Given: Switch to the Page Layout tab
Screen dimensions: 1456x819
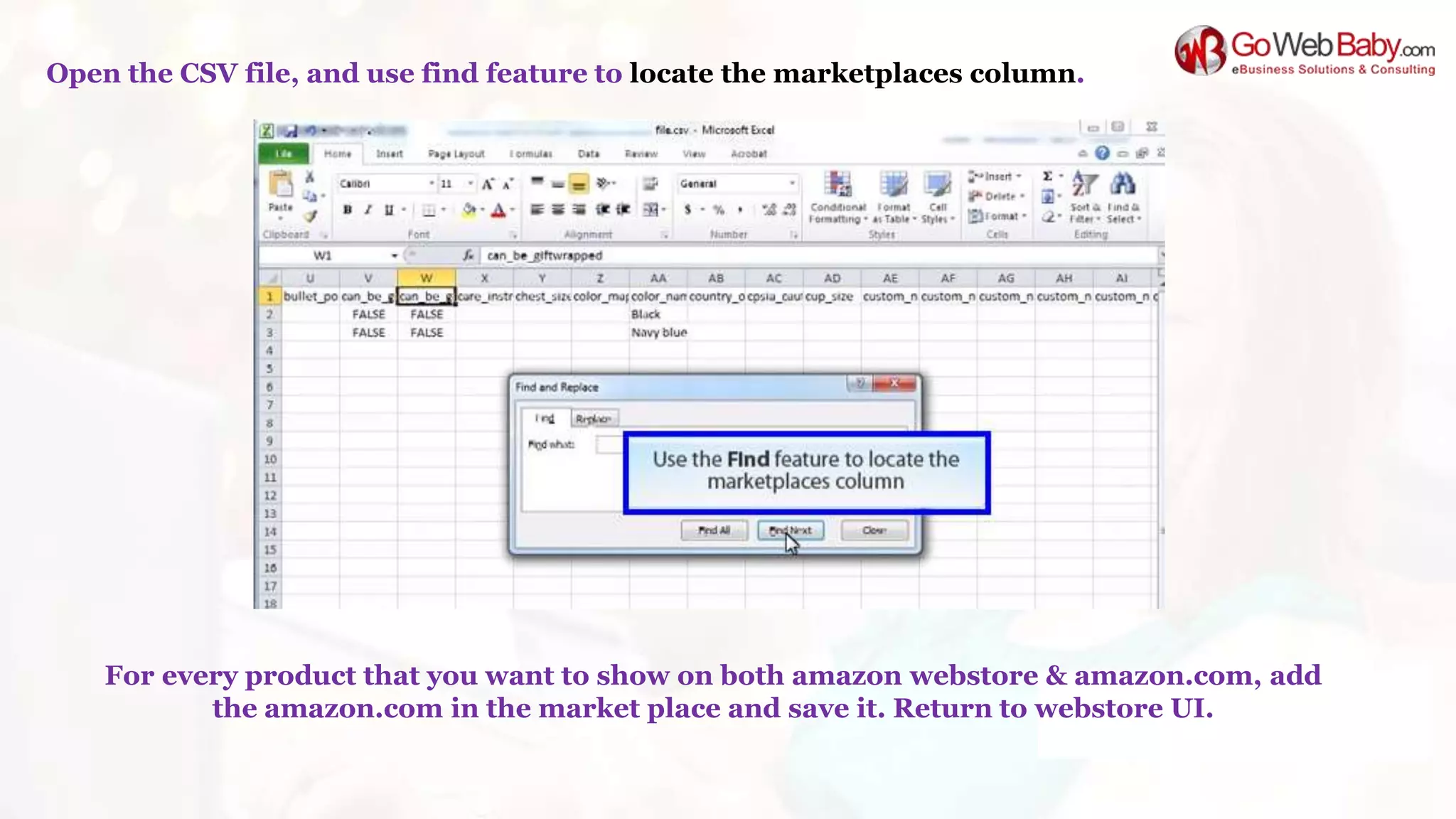Looking at the screenshot, I should (456, 154).
